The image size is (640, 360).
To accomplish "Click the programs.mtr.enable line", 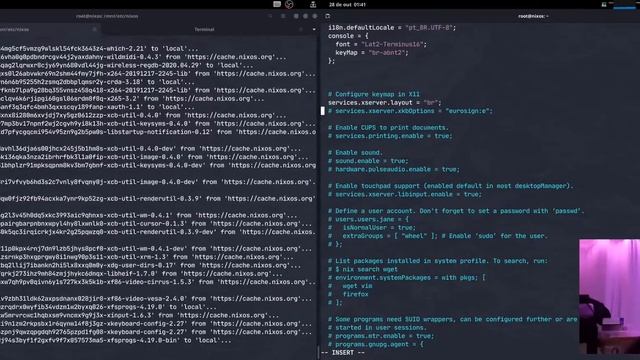I will (x=381, y=336).
